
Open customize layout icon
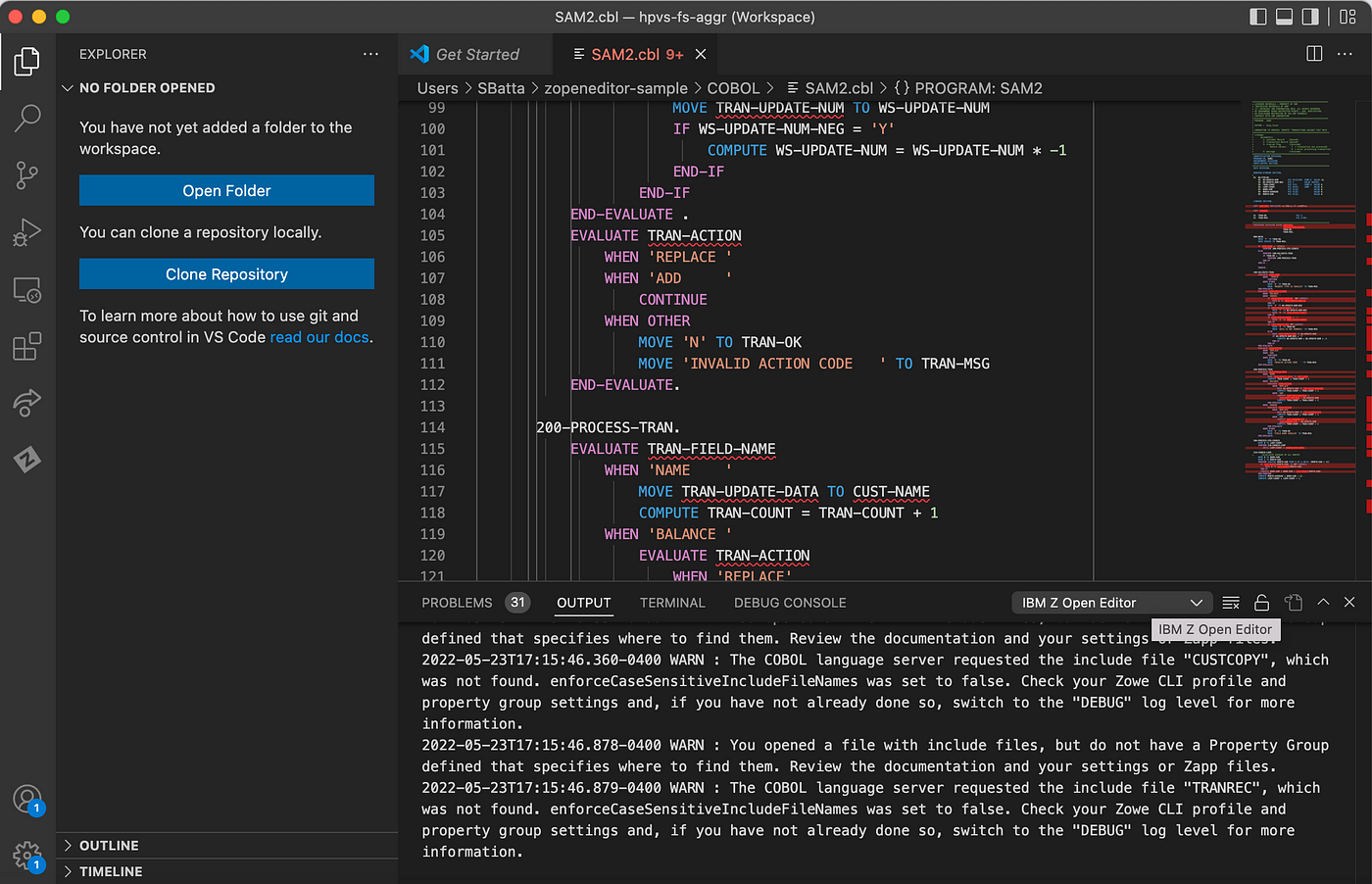tap(1347, 17)
